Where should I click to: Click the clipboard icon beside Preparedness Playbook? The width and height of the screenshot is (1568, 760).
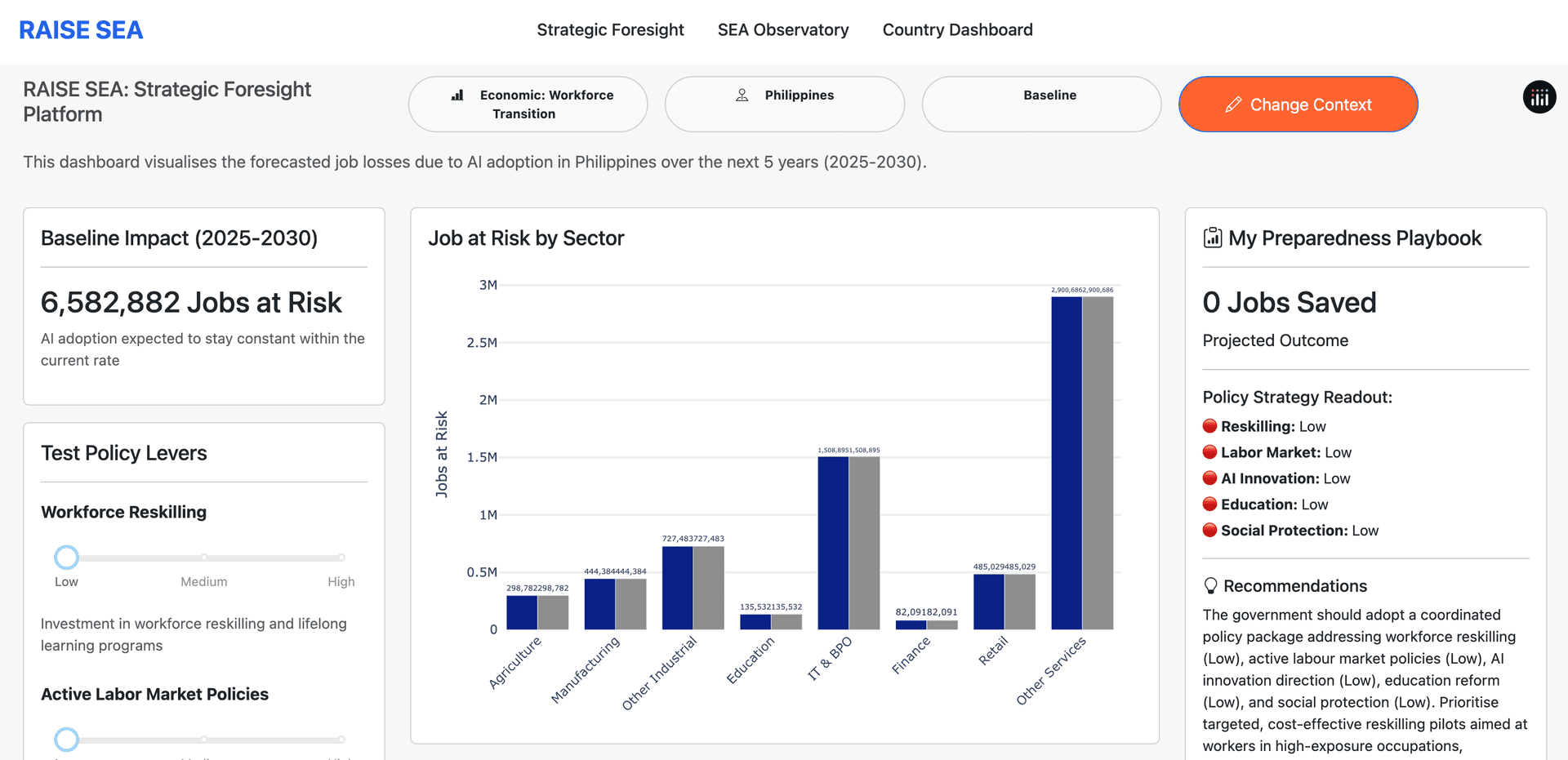1213,238
